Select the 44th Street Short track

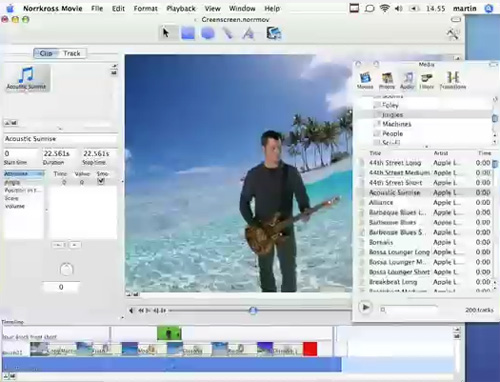(x=425, y=183)
